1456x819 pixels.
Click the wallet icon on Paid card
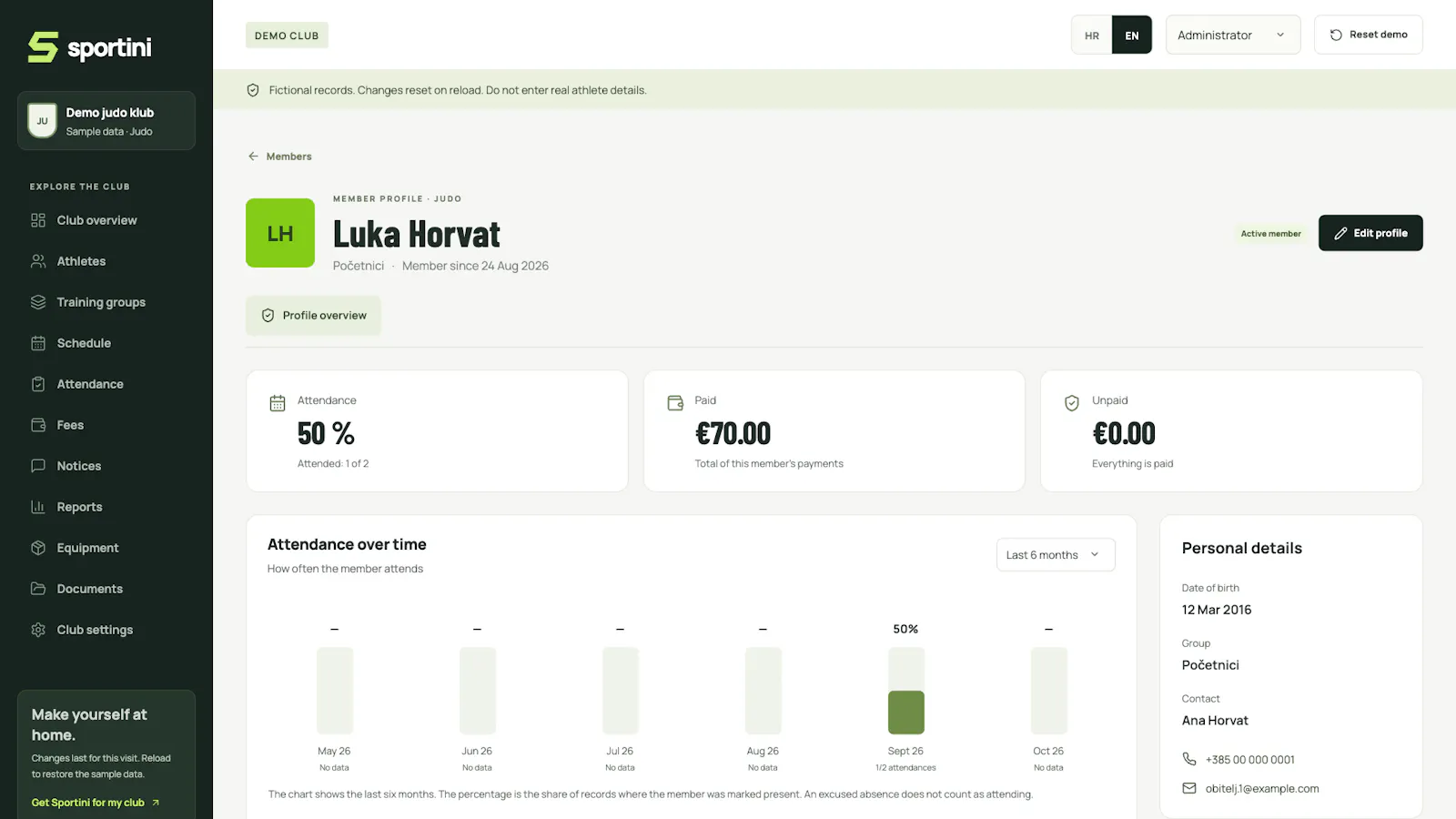tap(675, 403)
